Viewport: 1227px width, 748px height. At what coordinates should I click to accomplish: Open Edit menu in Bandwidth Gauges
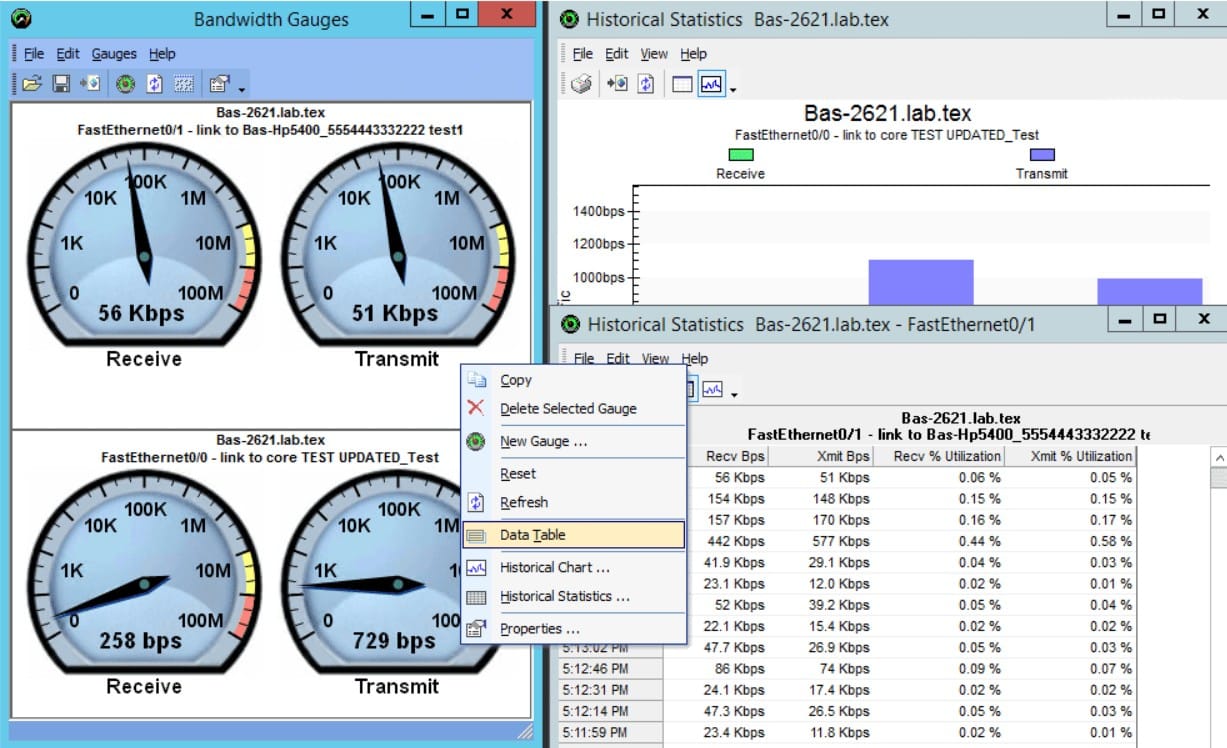click(x=68, y=54)
